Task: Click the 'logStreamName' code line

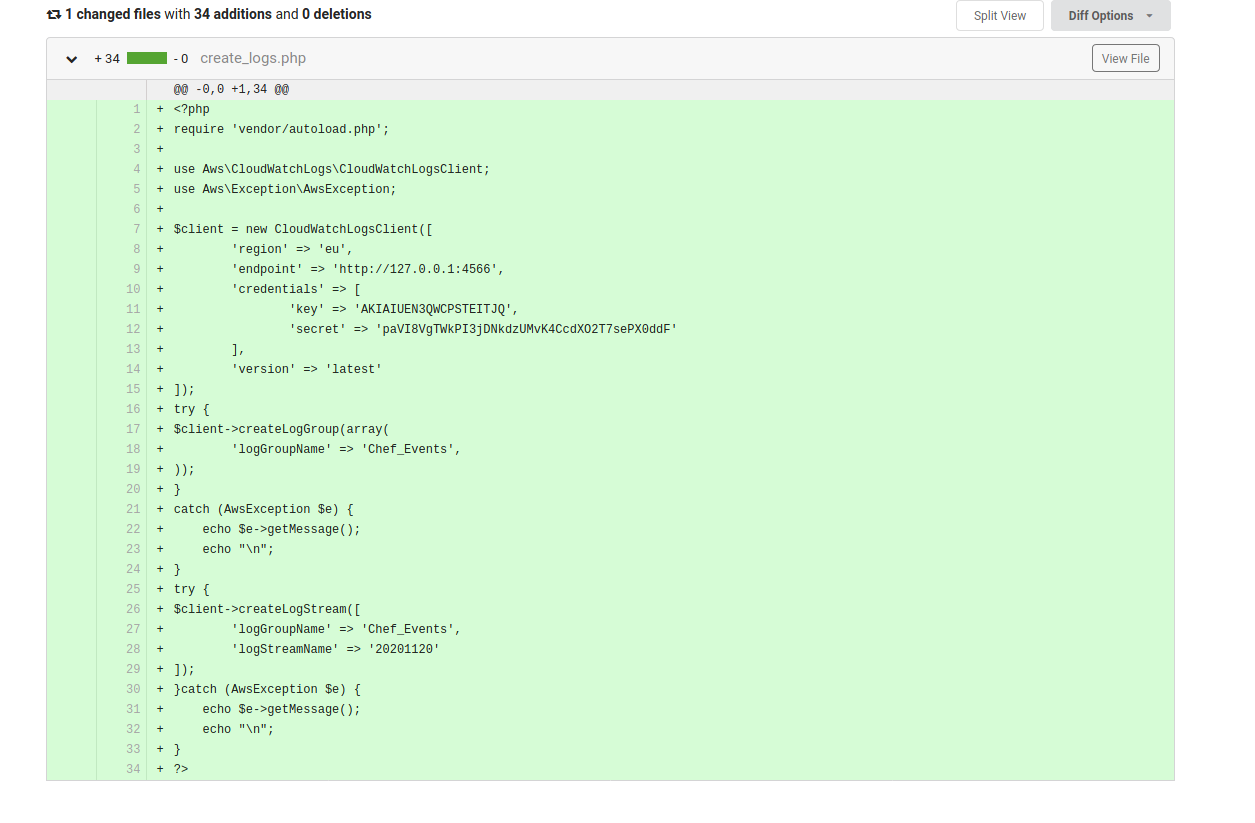Action: click(x=335, y=650)
